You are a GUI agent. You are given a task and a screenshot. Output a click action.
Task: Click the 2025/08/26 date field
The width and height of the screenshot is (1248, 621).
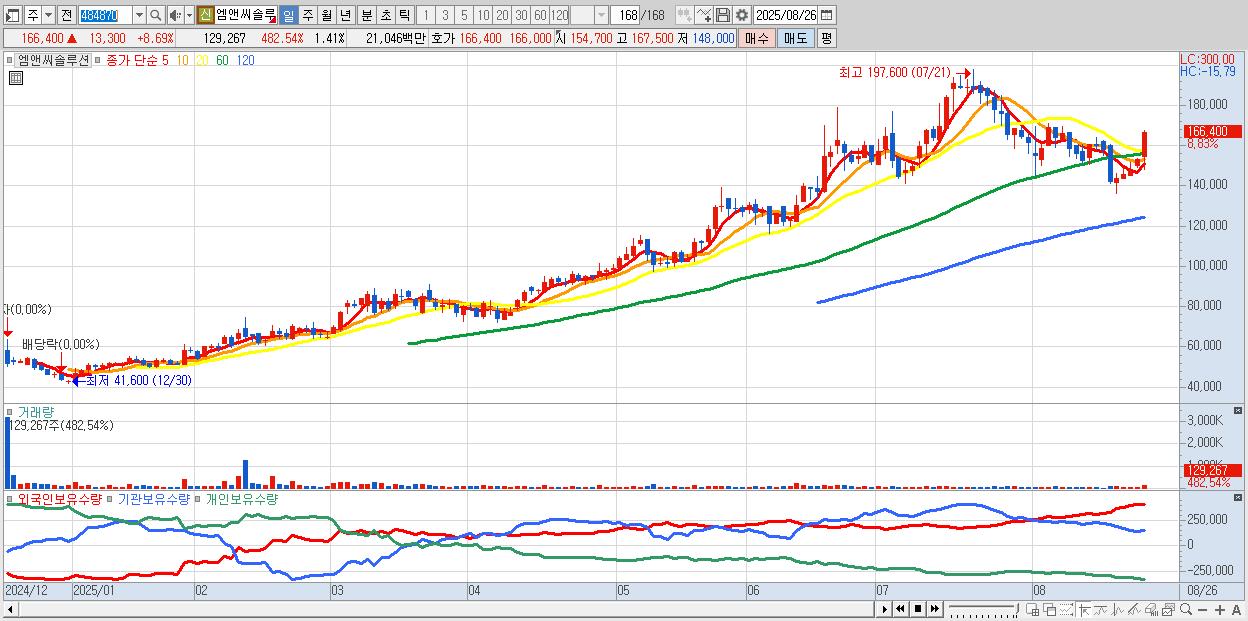tap(786, 15)
